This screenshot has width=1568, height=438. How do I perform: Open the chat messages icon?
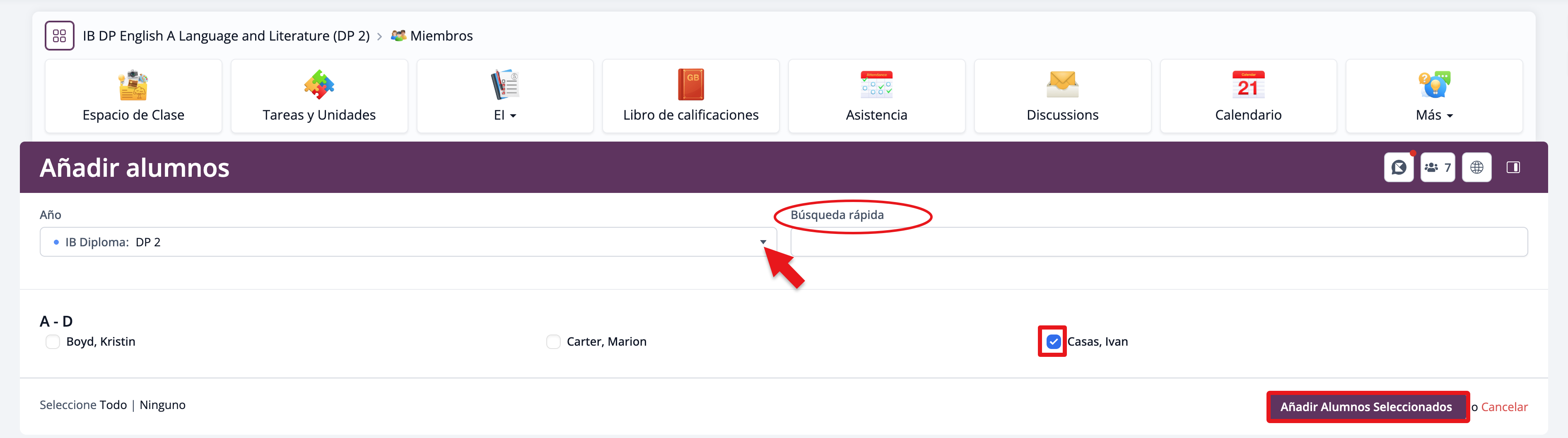[1398, 167]
